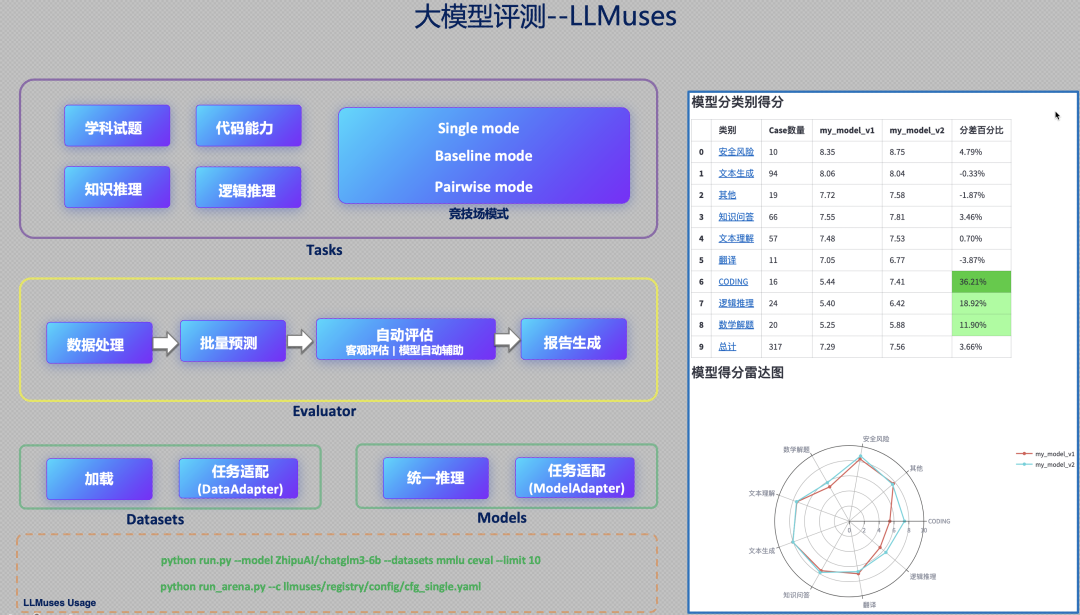Image resolution: width=1080 pixels, height=615 pixels.
Task: Open the 数学解题 category link
Action: point(736,325)
